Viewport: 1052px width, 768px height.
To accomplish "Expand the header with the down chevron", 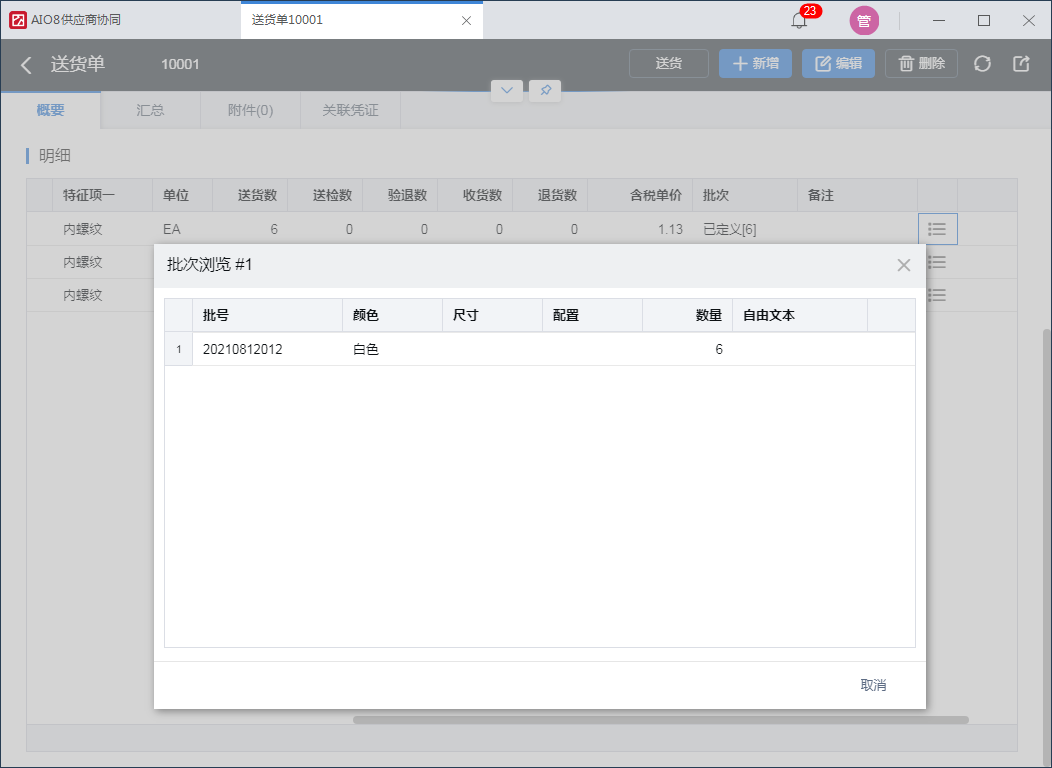I will pos(507,91).
